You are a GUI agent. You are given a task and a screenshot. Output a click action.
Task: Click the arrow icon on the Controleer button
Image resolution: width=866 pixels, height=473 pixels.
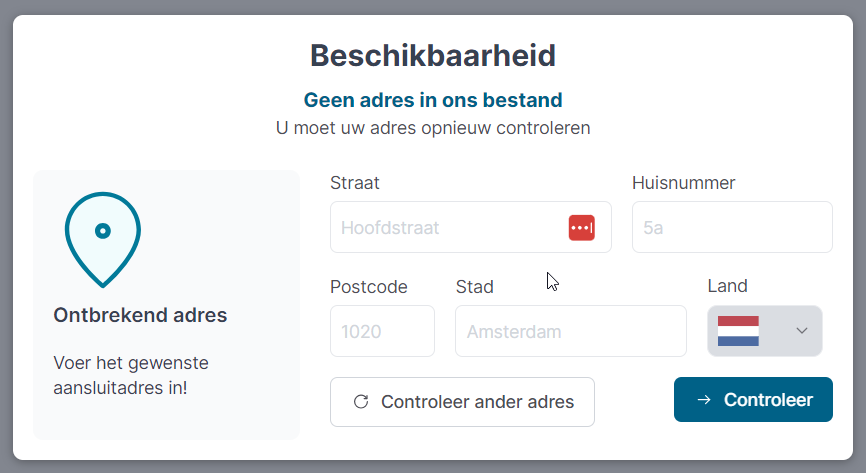[704, 400]
